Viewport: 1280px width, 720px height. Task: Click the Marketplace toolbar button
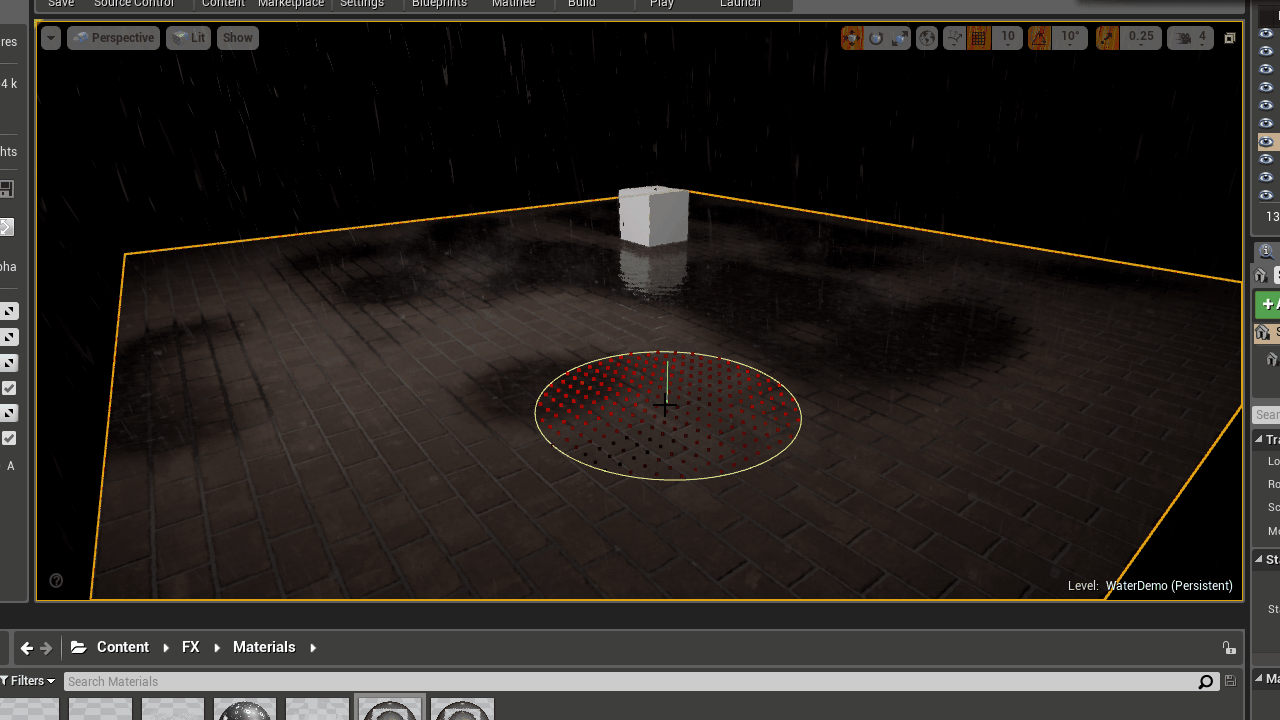pyautogui.click(x=290, y=4)
